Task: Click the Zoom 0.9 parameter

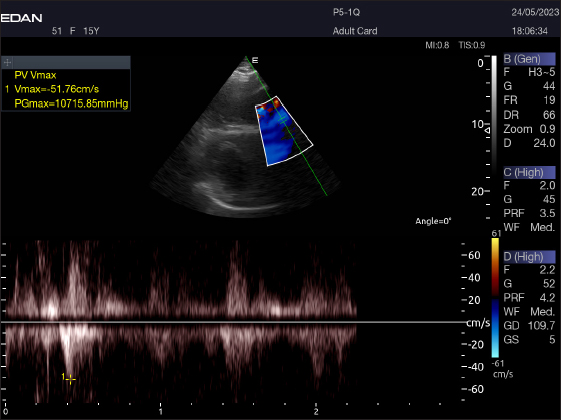Action: click(x=529, y=129)
